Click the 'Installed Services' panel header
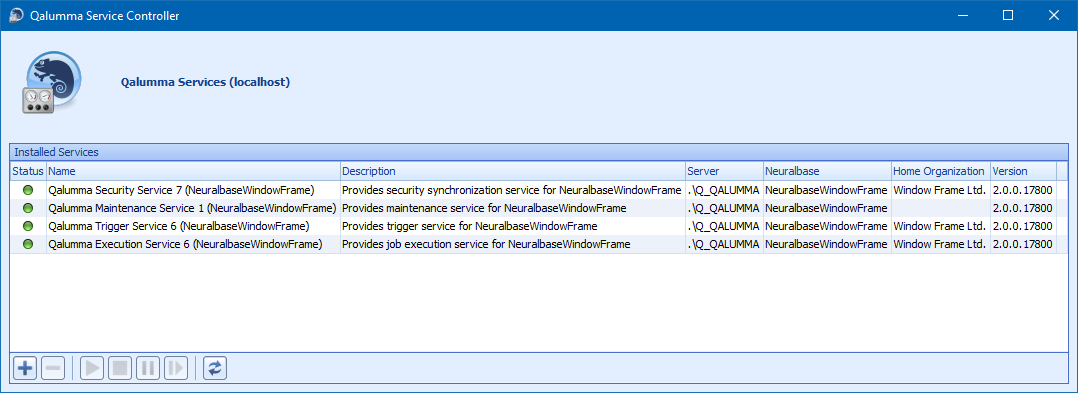 539,152
